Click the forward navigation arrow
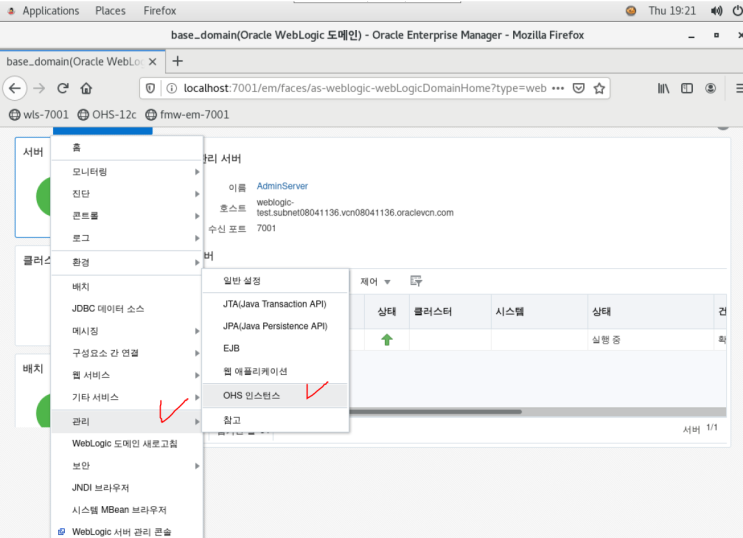Screen dimensions: 743x538 click(x=39, y=88)
